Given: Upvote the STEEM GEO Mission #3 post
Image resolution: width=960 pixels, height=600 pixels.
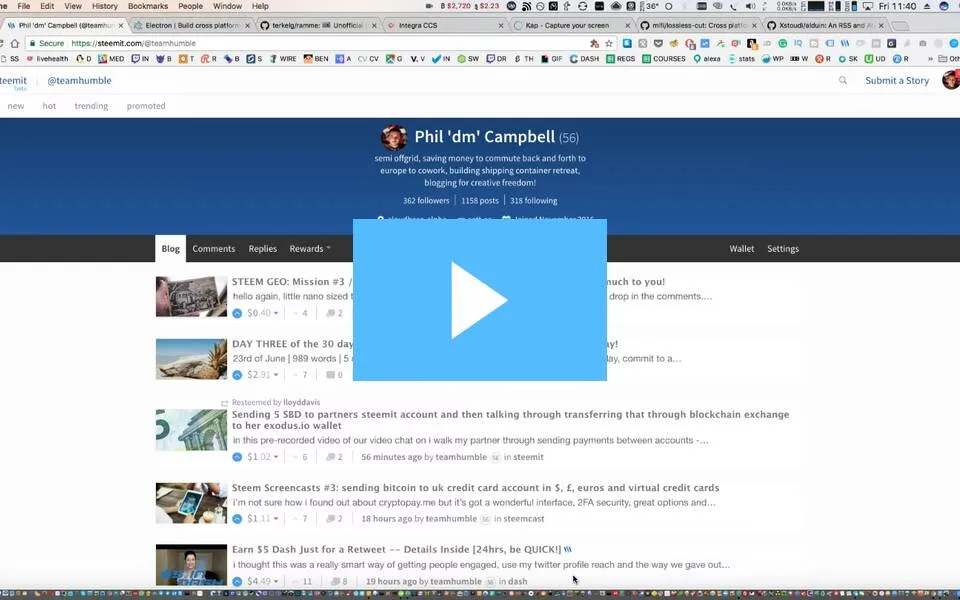Looking at the screenshot, I should [237, 313].
